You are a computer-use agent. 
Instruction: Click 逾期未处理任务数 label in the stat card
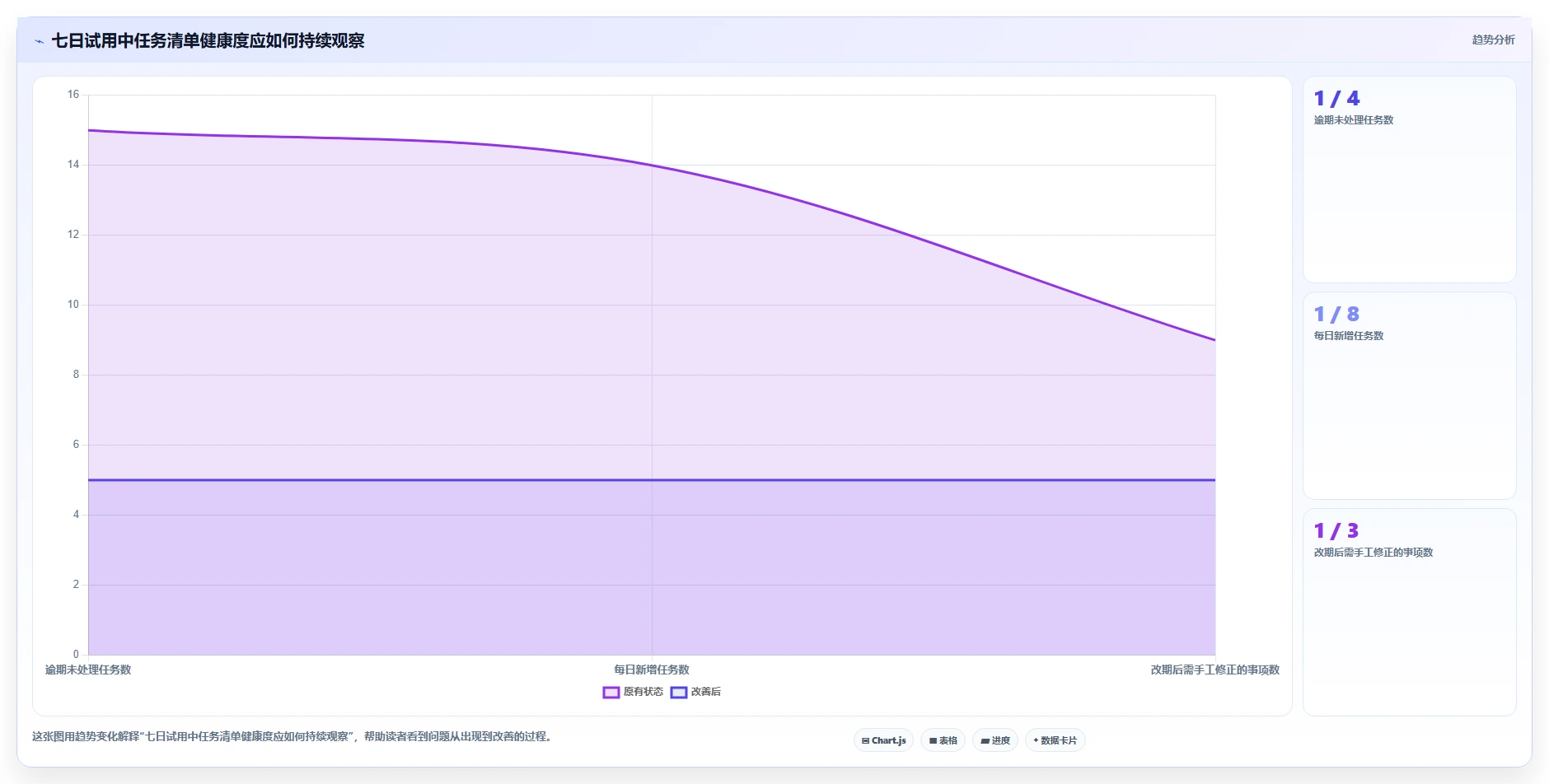point(1353,120)
